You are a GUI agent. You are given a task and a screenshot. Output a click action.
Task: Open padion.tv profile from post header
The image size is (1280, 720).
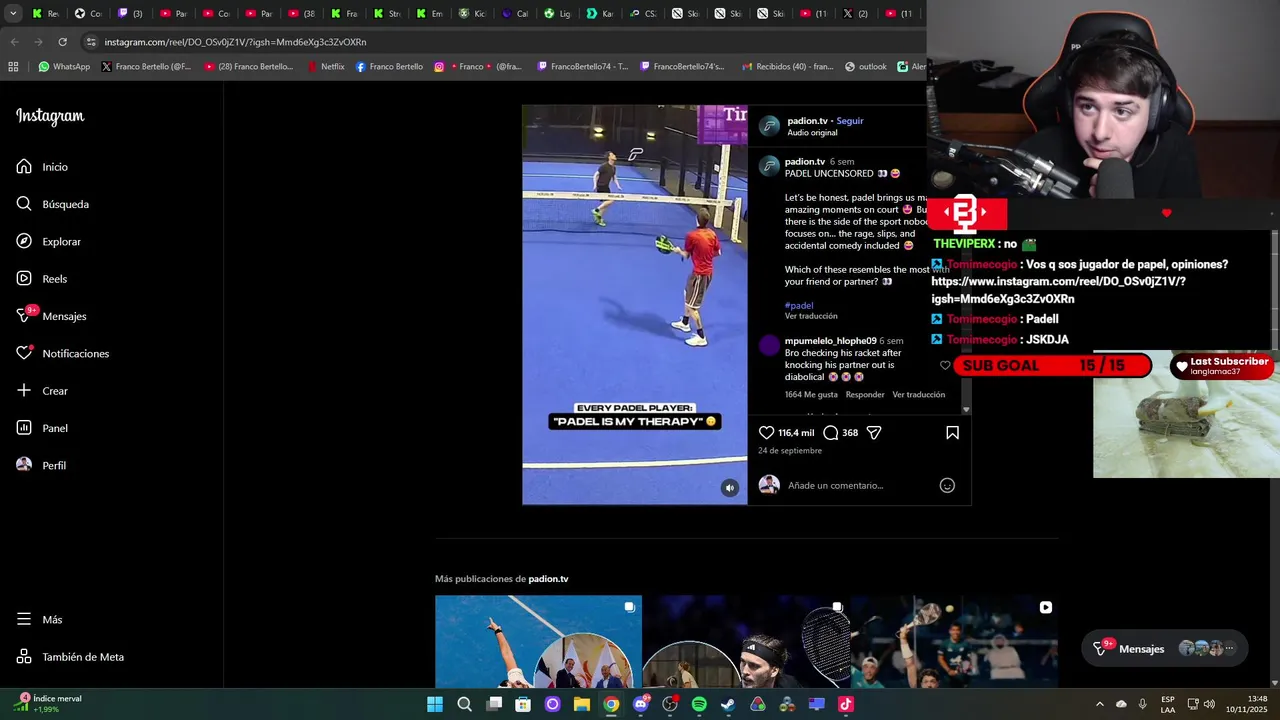pos(807,121)
